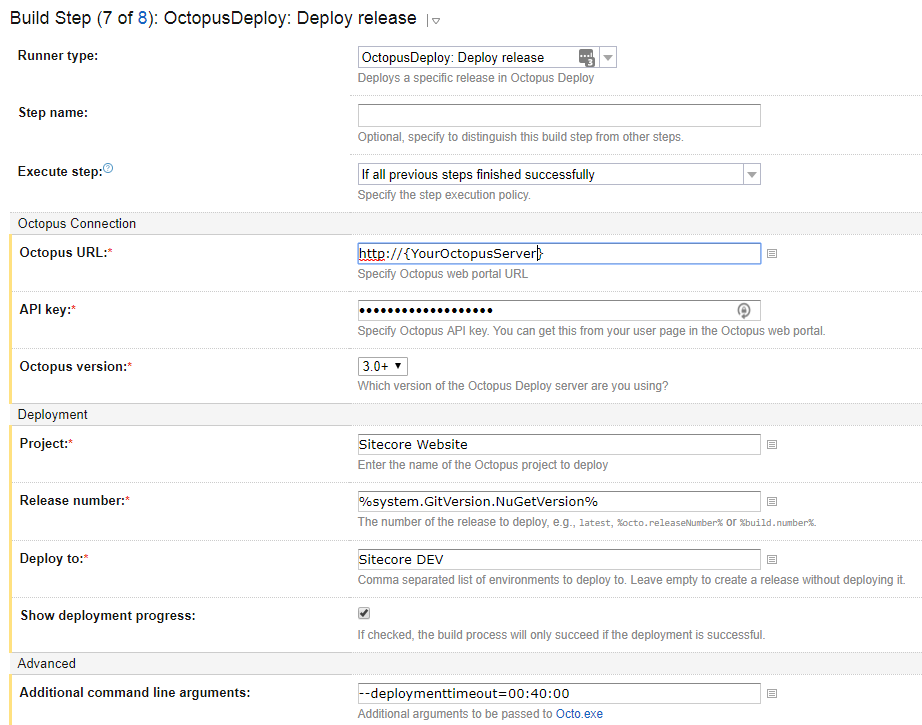Open build step menu arrow next to title

pyautogui.click(x=436, y=21)
